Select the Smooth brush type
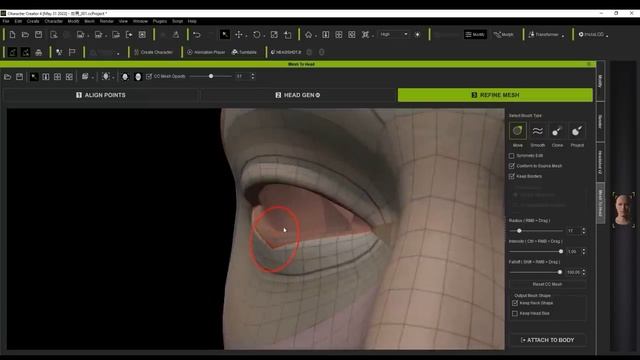The width and height of the screenshot is (640, 360). point(538,131)
